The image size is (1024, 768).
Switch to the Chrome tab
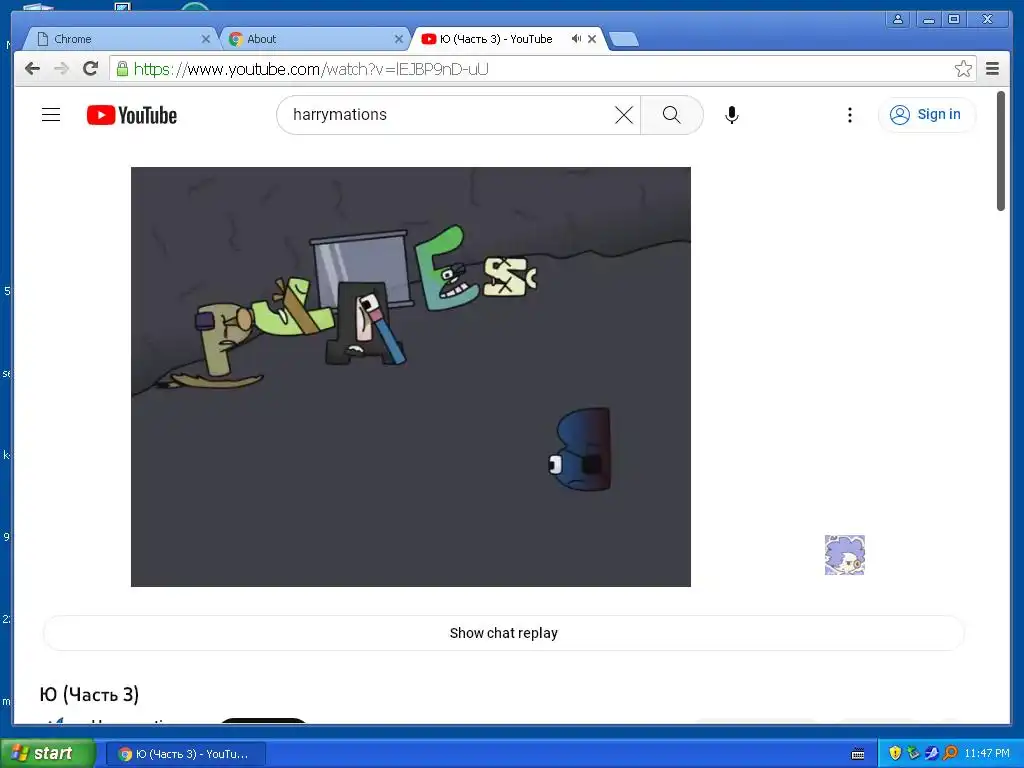click(x=120, y=39)
